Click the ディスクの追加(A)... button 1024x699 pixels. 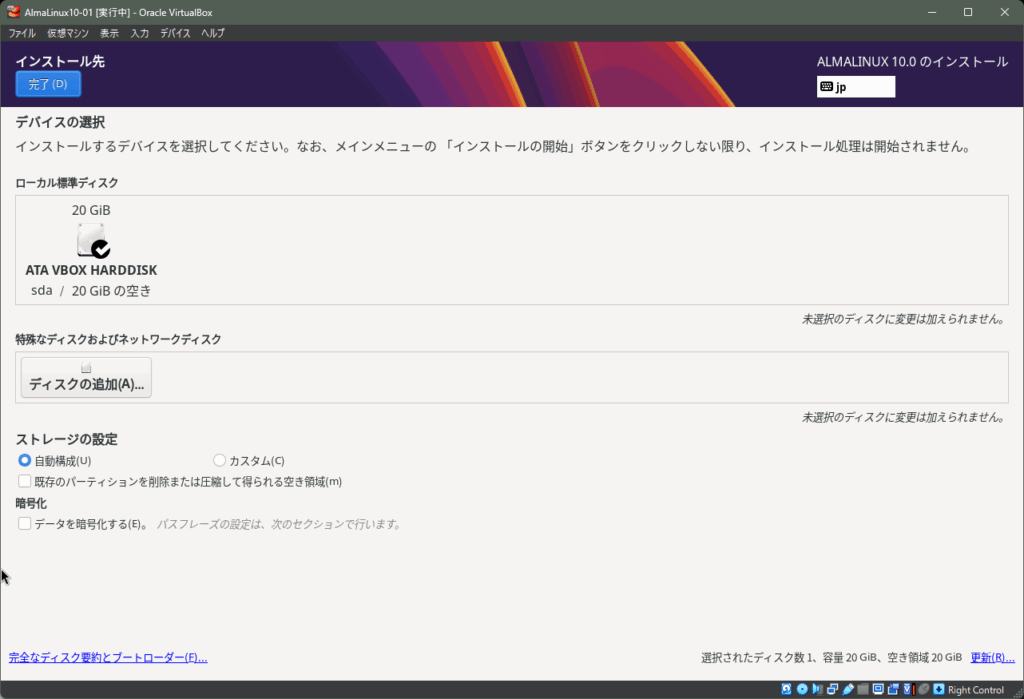86,378
